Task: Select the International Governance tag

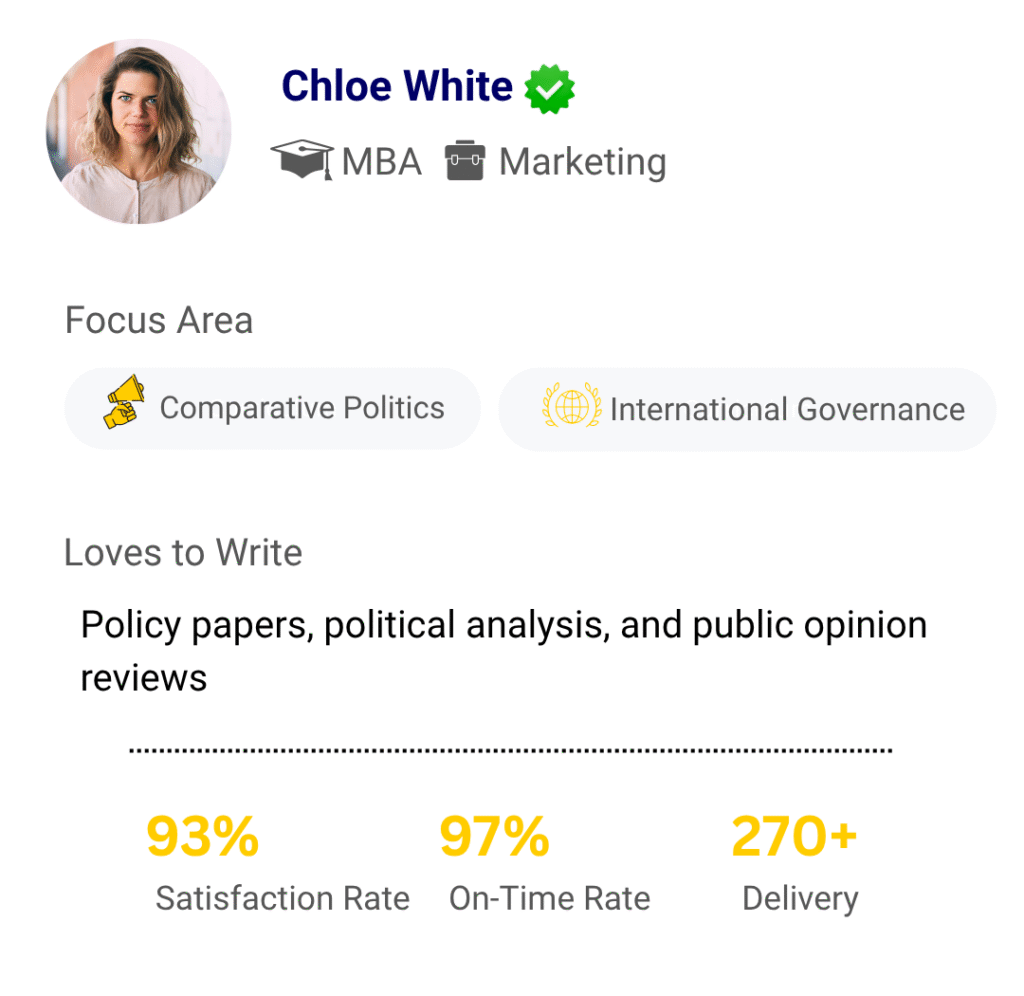Action: (x=747, y=409)
